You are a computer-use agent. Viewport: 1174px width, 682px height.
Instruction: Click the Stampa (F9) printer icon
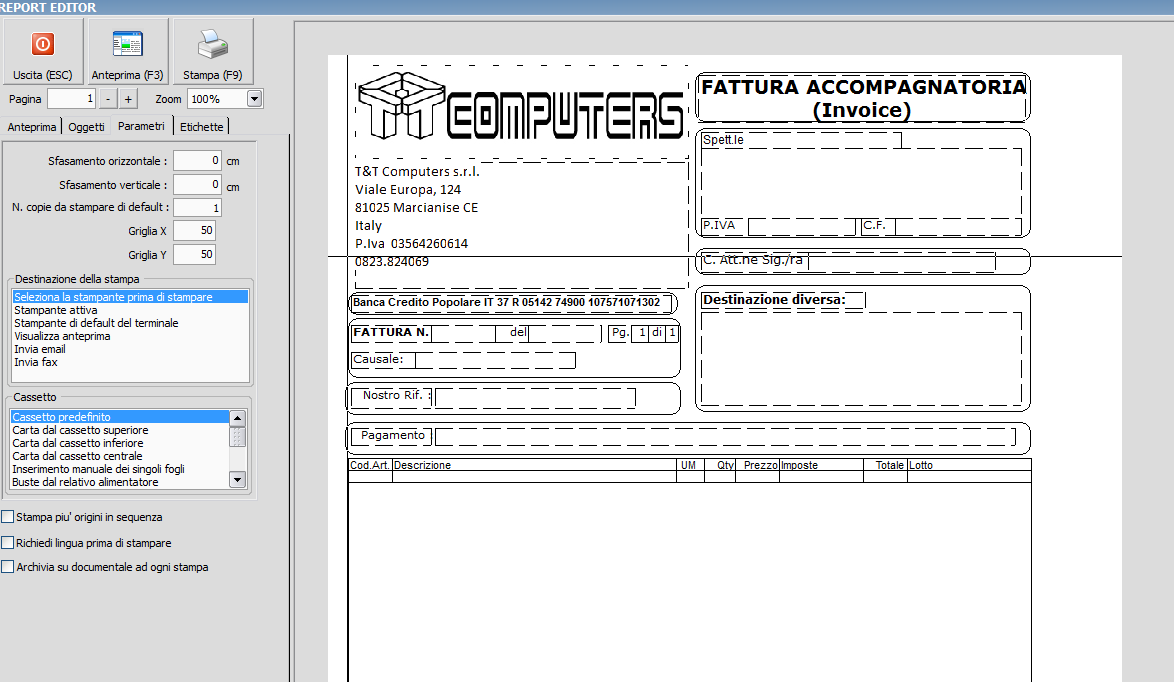213,44
